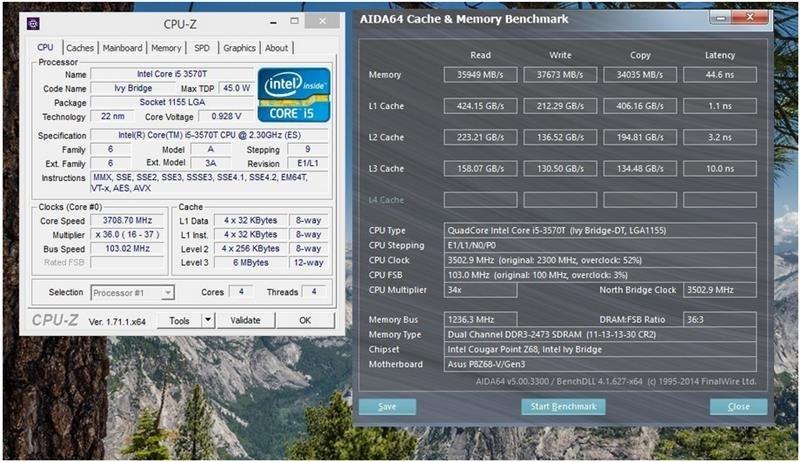Click the Memory Latency value 44.6 ns
This screenshot has height=462, width=800.
pyautogui.click(x=720, y=74)
